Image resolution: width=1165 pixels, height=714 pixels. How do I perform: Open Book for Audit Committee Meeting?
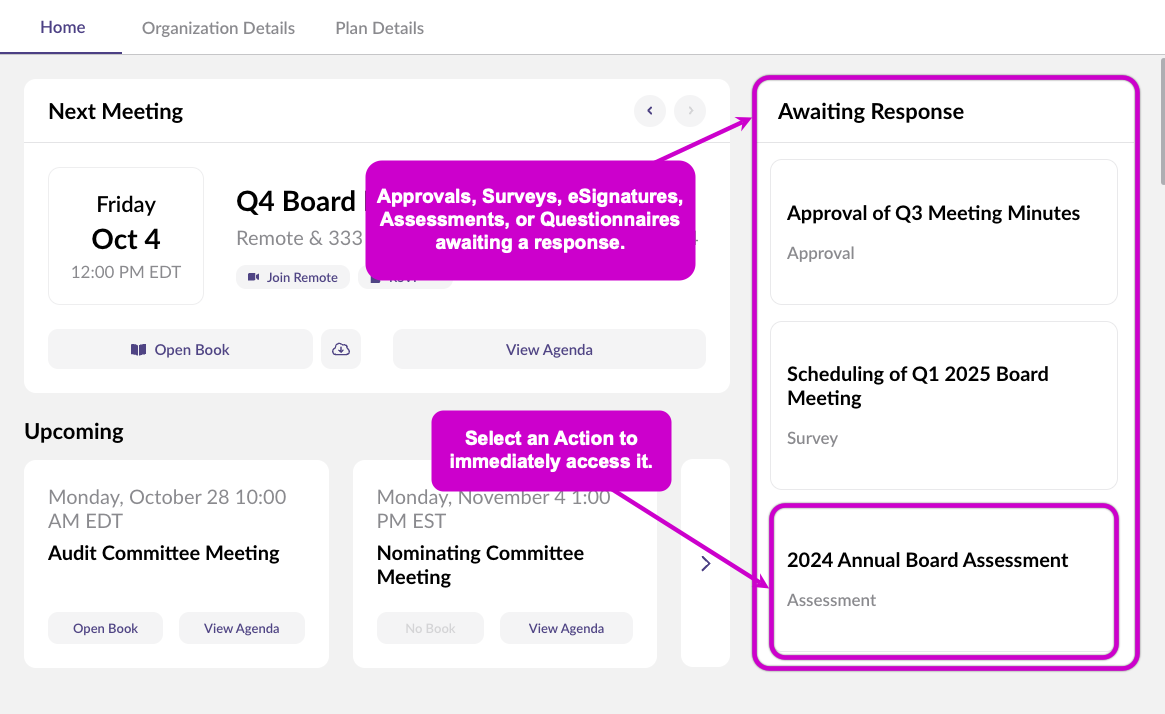click(106, 628)
